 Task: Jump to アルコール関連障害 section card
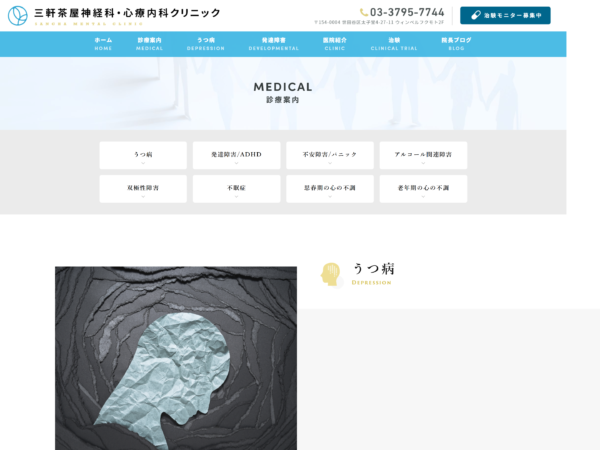pyautogui.click(x=423, y=155)
